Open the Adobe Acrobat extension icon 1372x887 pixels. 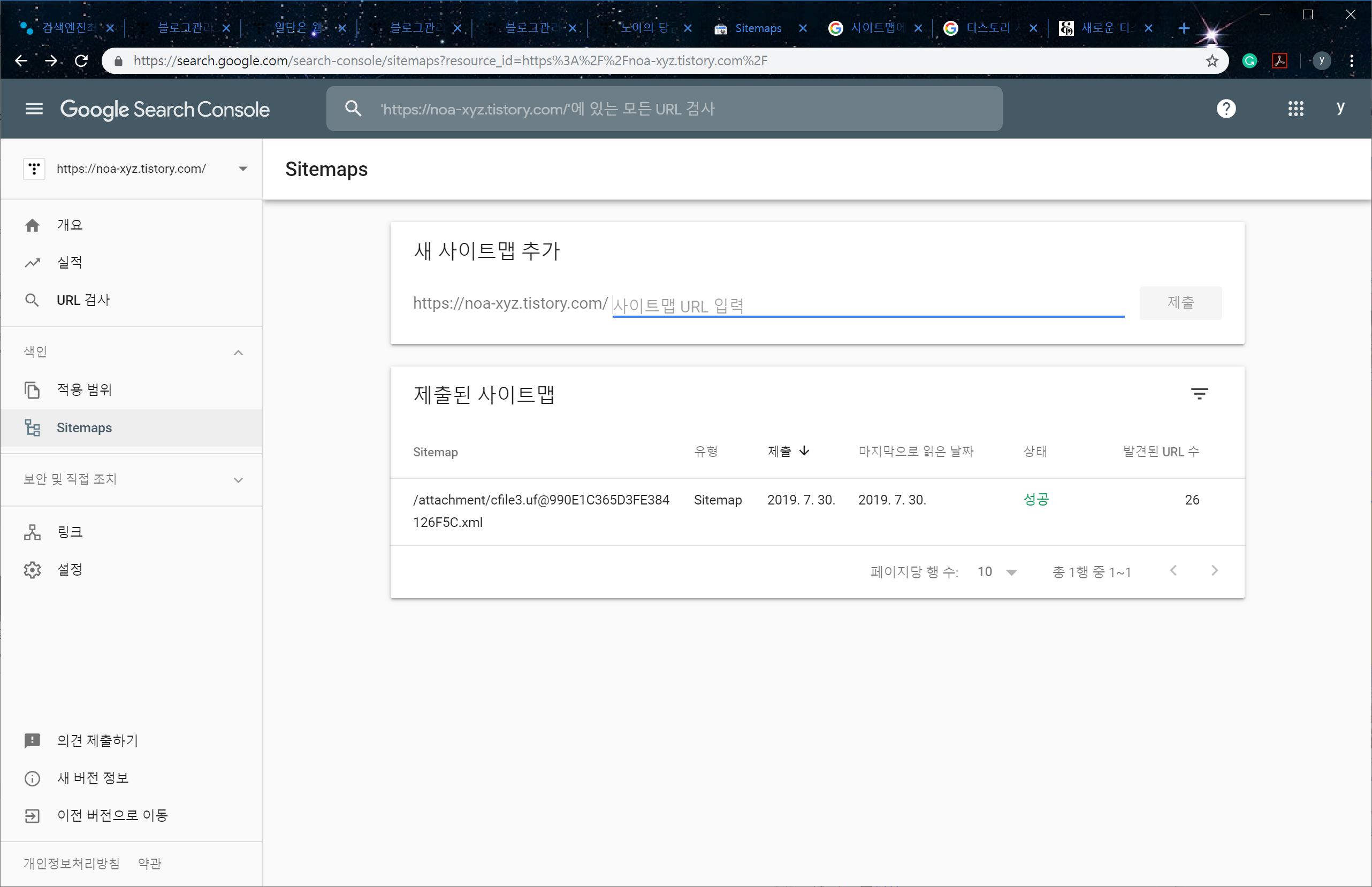(x=1279, y=60)
